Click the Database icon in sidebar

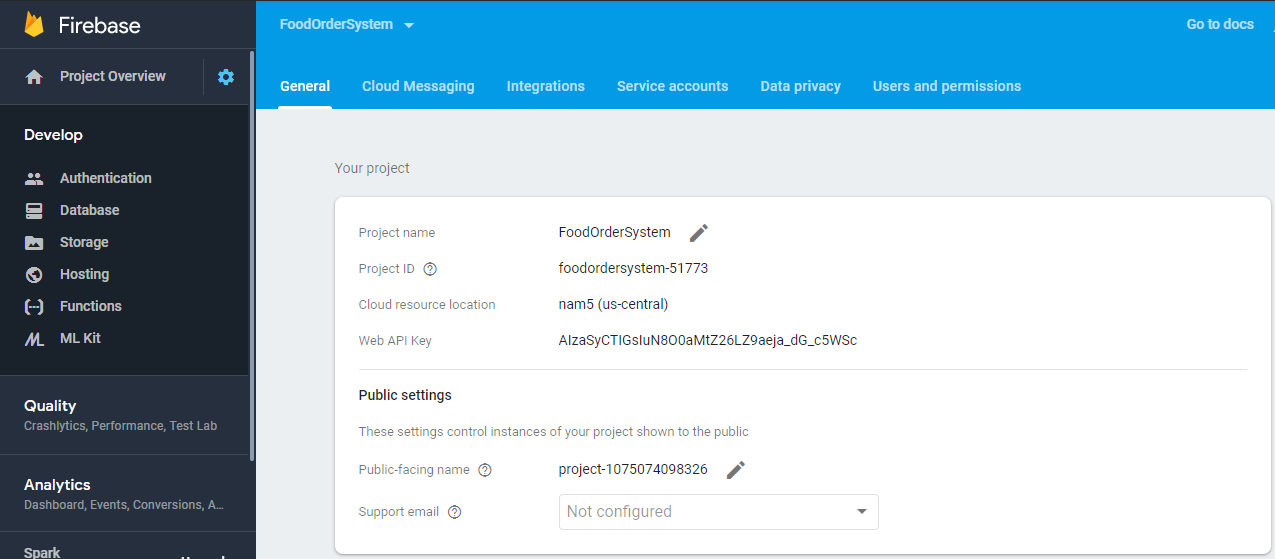(34, 211)
